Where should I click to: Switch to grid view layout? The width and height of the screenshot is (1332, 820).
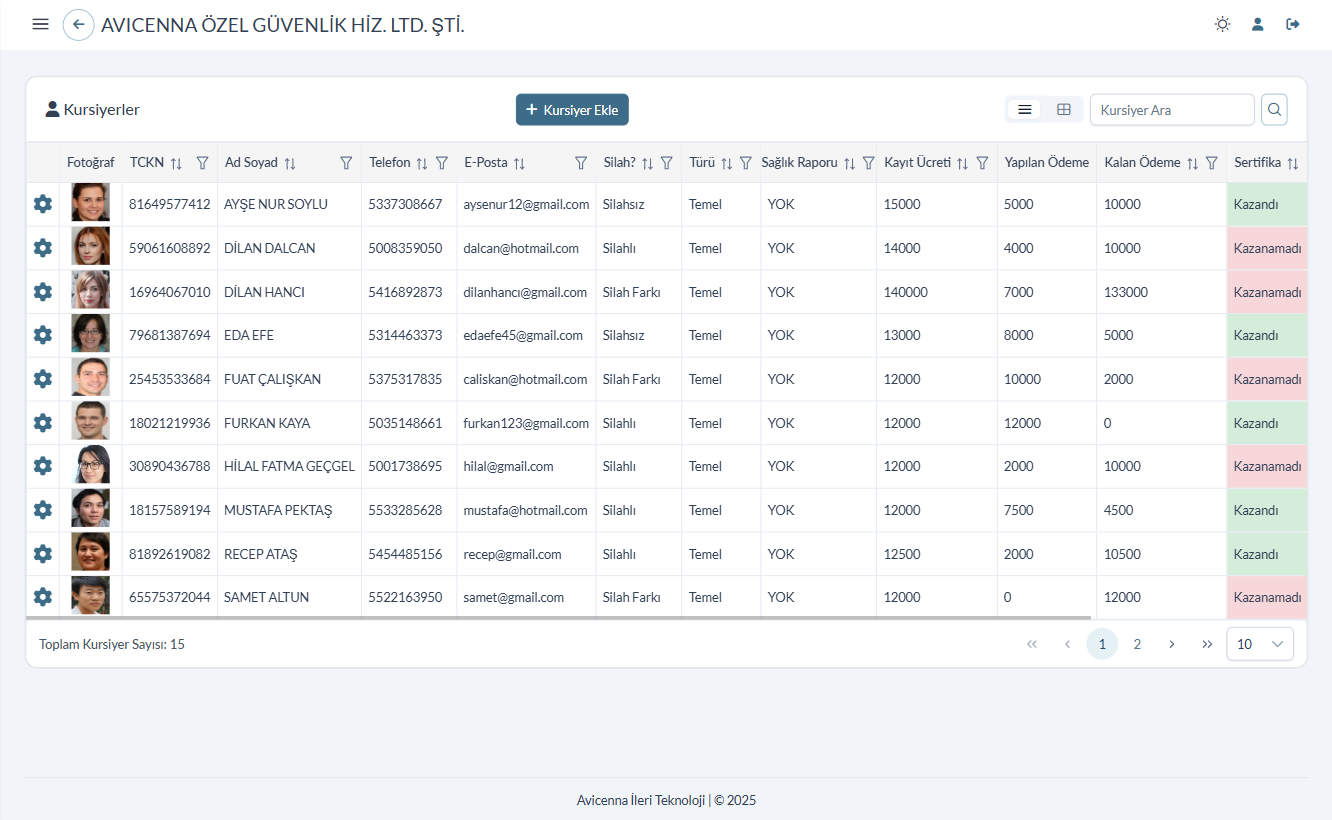(1064, 110)
